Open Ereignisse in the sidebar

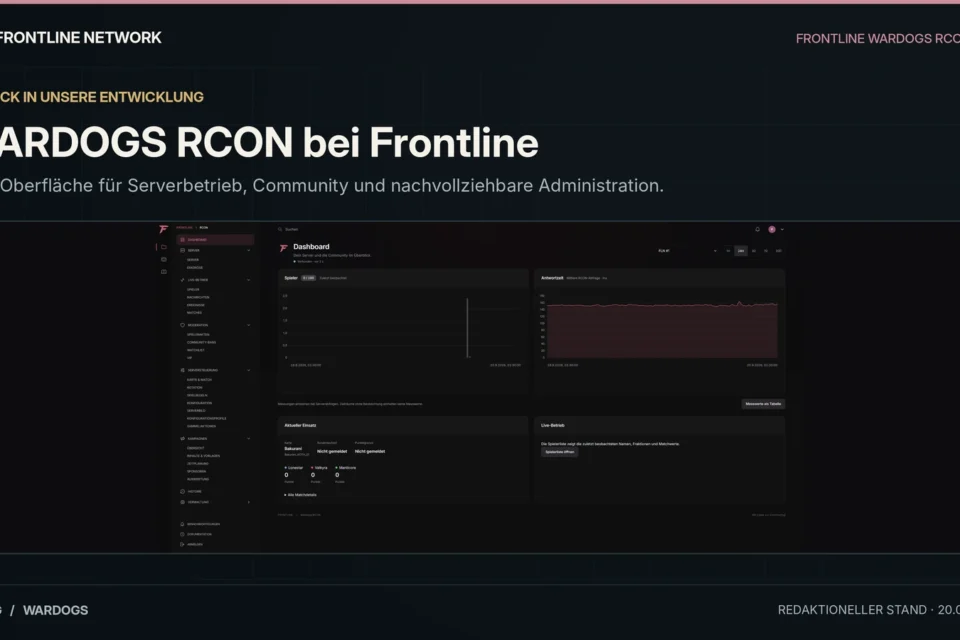click(x=196, y=305)
